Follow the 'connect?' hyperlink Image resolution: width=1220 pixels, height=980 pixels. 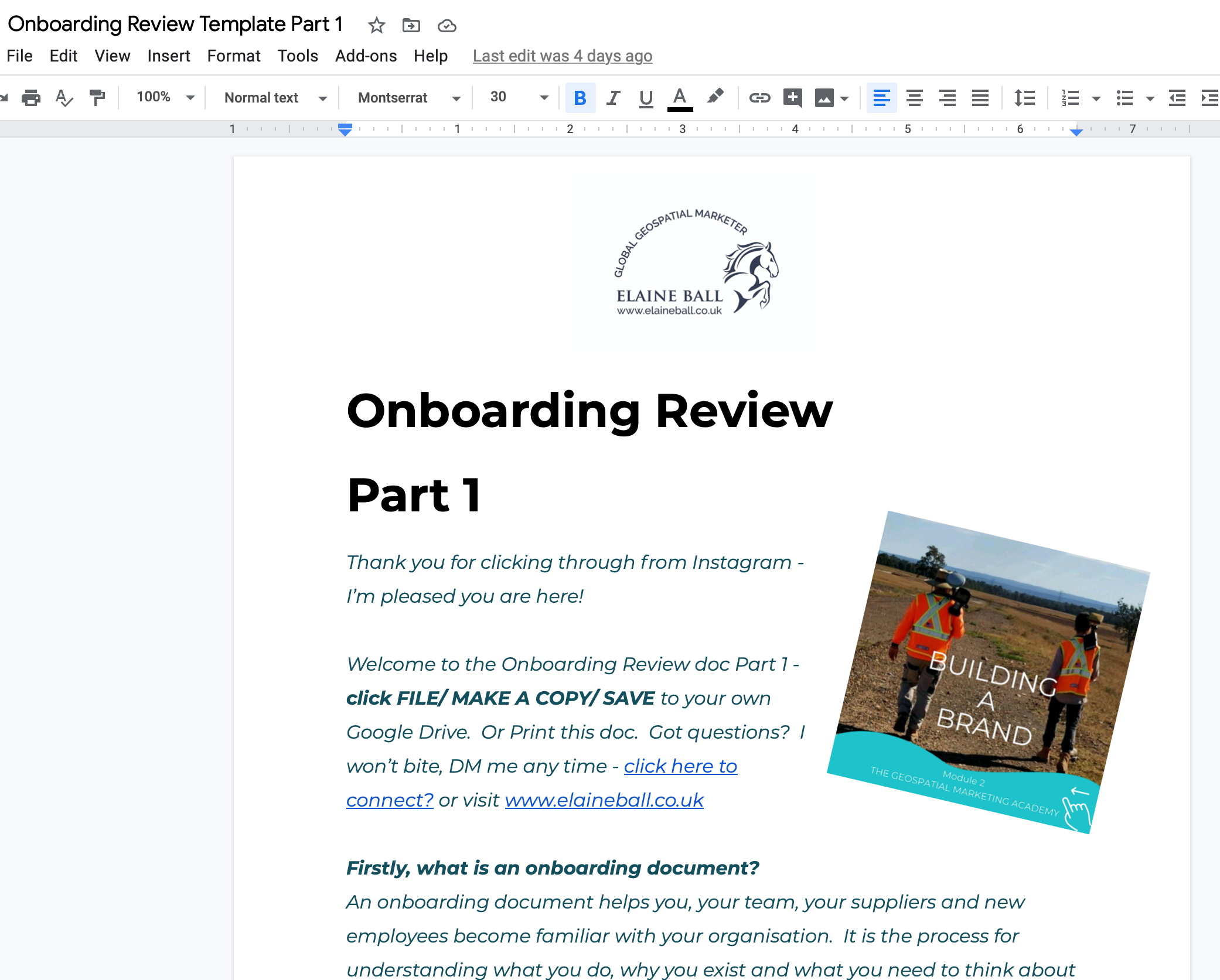pyautogui.click(x=390, y=800)
